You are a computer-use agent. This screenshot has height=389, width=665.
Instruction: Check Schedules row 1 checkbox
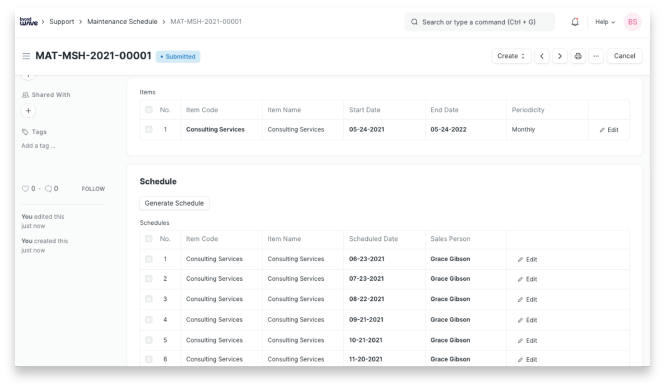pyautogui.click(x=148, y=259)
